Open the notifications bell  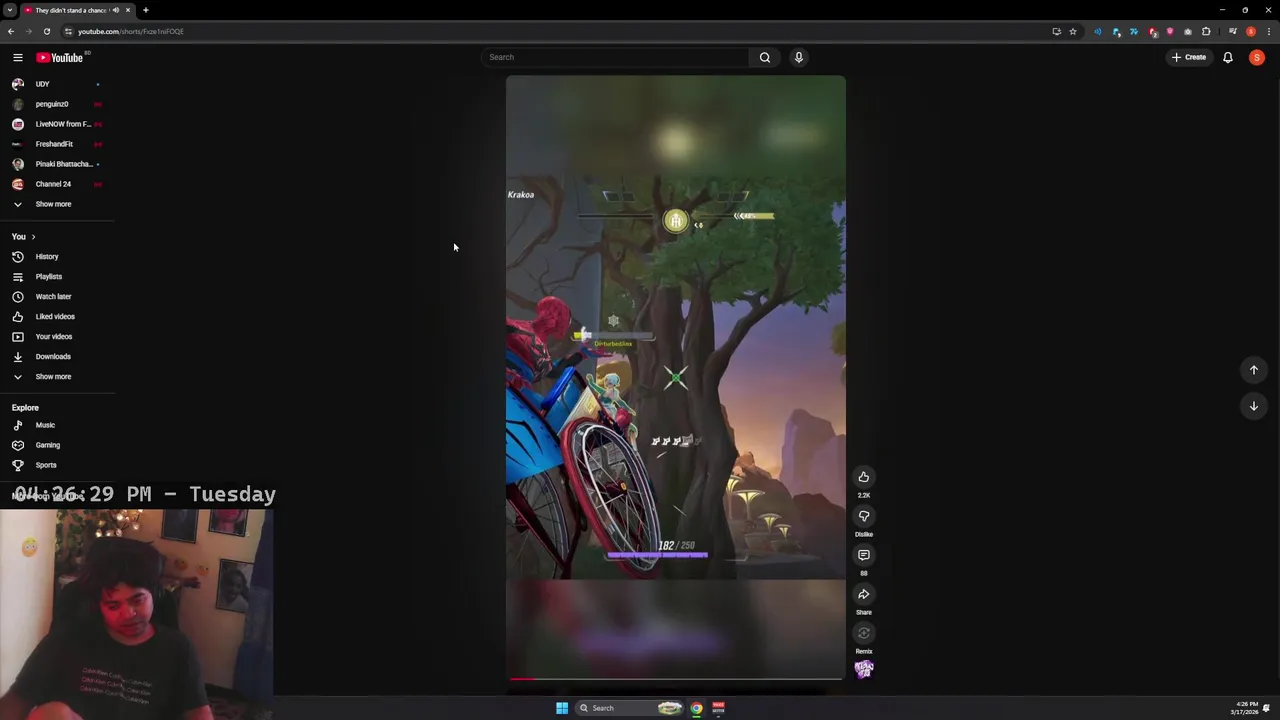pyautogui.click(x=1228, y=57)
